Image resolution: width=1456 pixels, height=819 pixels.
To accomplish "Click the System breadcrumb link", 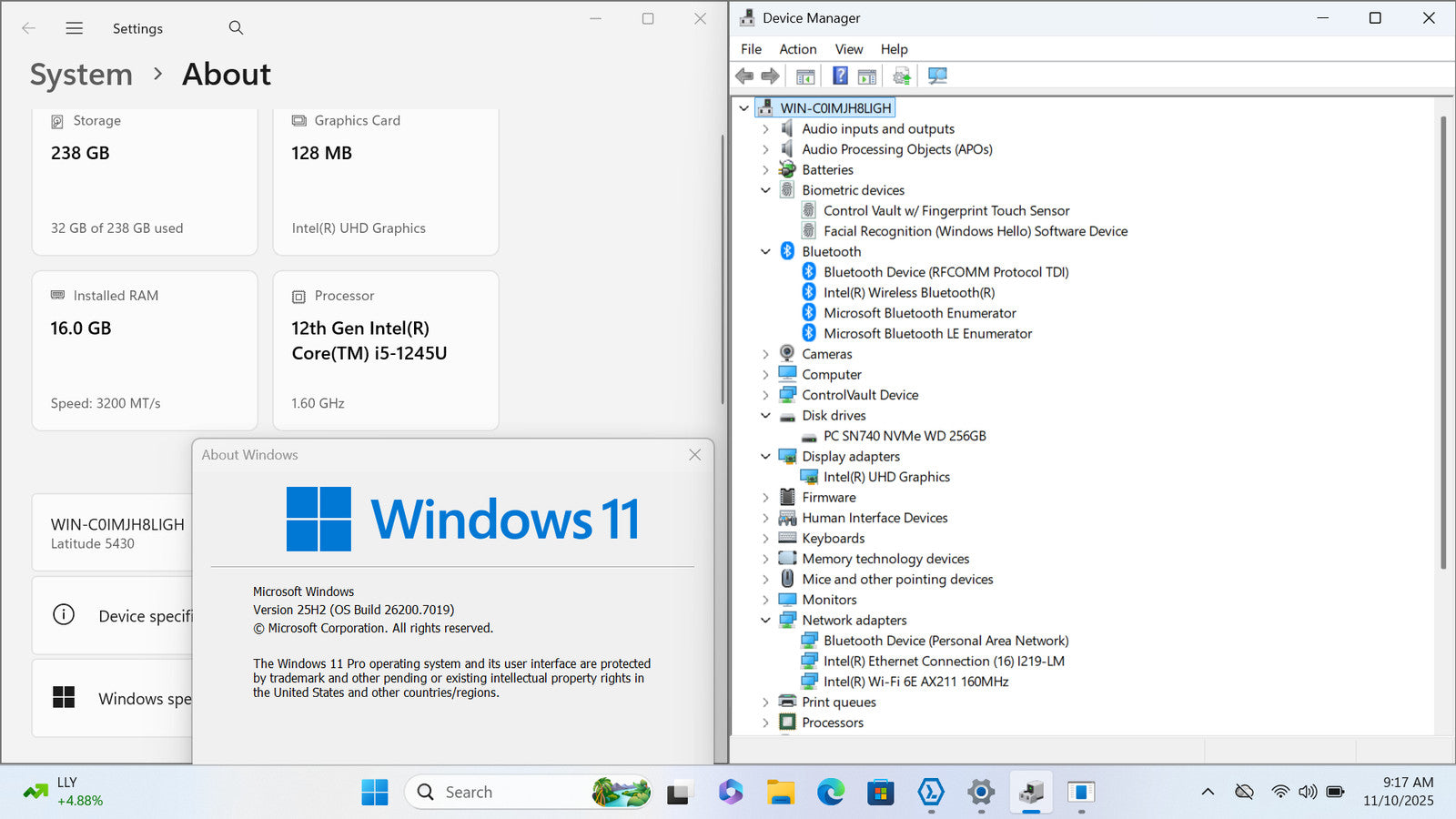I will (81, 75).
